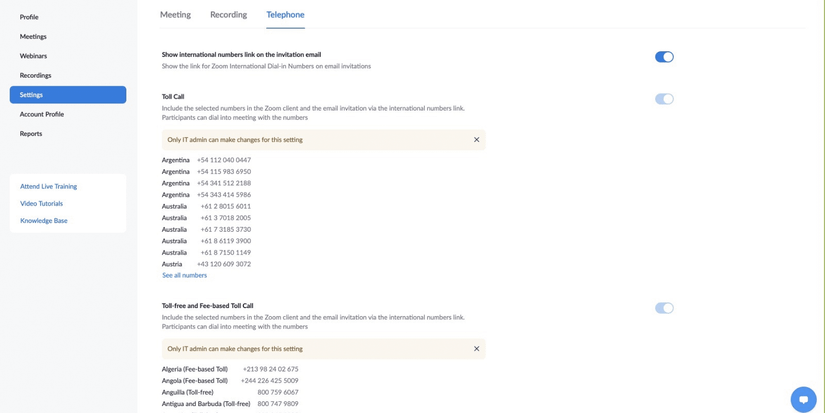Viewport: 825px width, 413px height.
Task: Select the Telephone tab
Action: click(x=285, y=15)
